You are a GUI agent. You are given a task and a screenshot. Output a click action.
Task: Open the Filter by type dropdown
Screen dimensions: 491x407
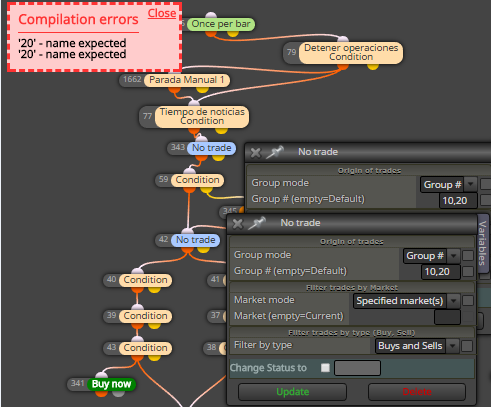click(x=417, y=346)
